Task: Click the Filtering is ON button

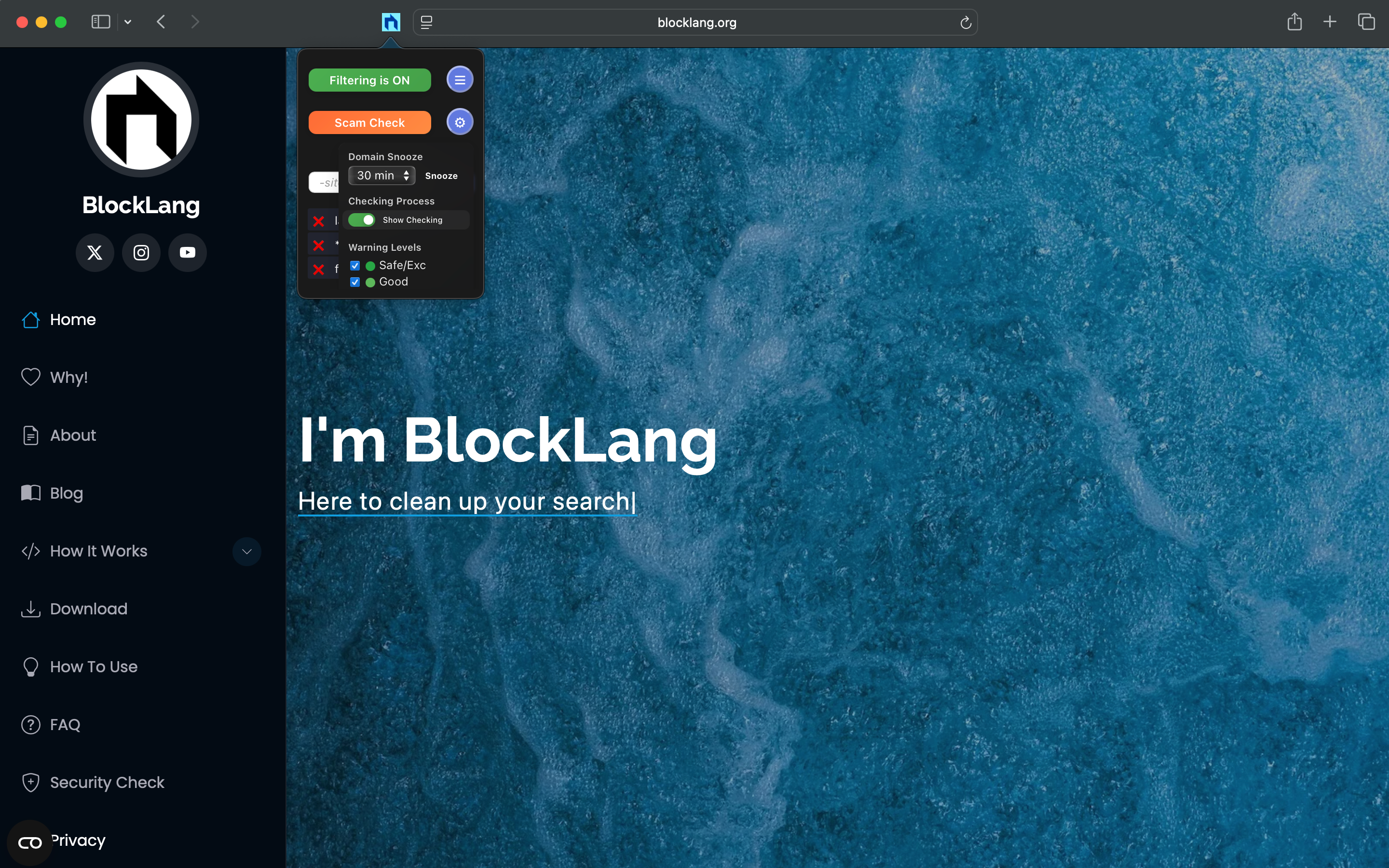Action: [369, 81]
